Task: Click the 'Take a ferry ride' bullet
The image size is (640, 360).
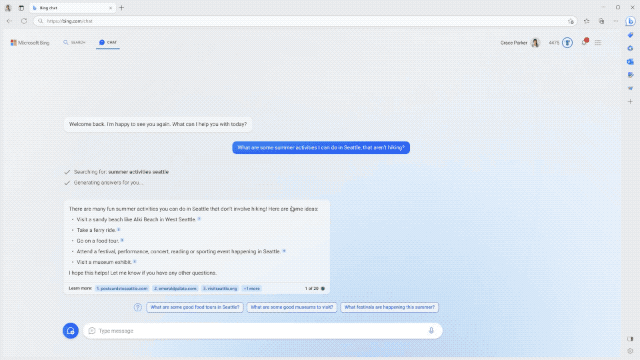Action: (x=96, y=230)
